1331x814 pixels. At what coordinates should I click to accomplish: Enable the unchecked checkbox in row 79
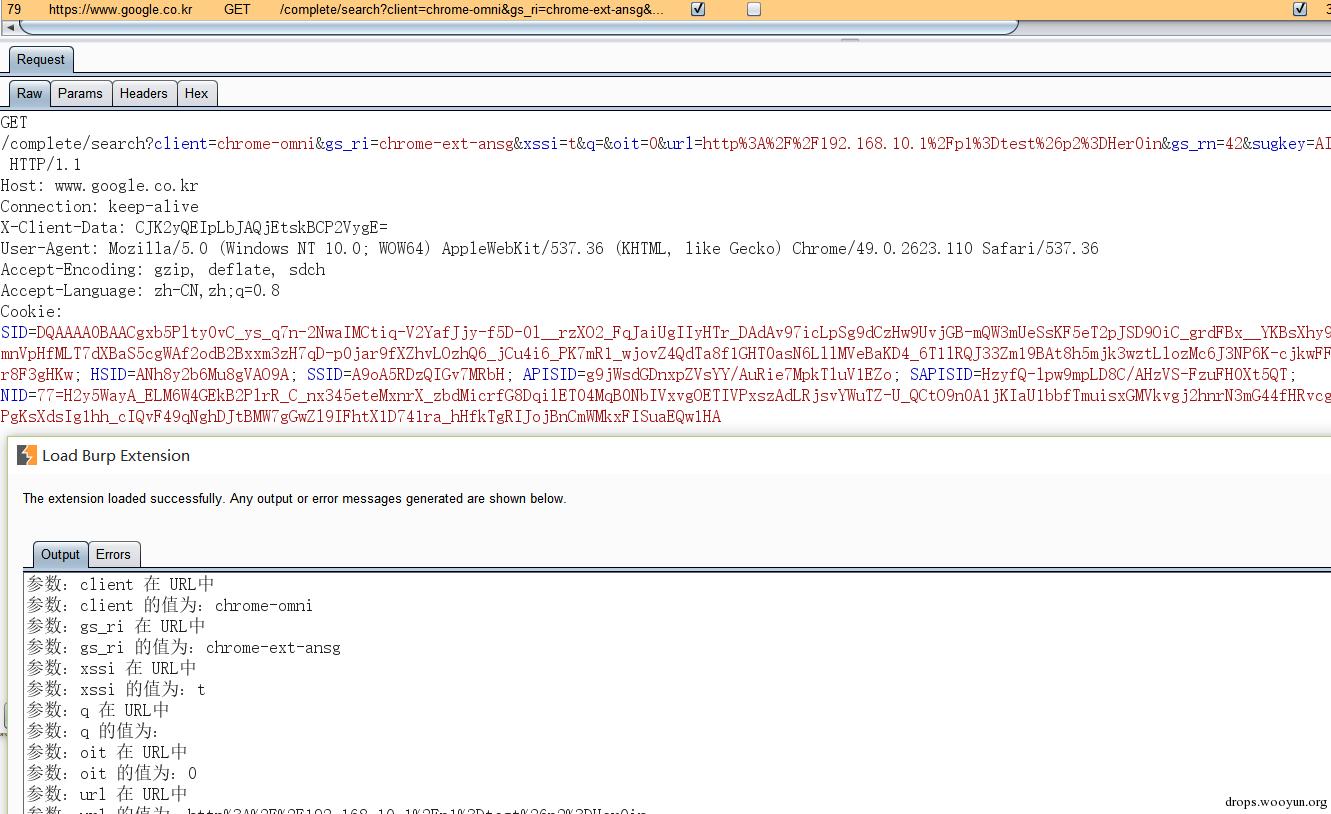point(754,9)
